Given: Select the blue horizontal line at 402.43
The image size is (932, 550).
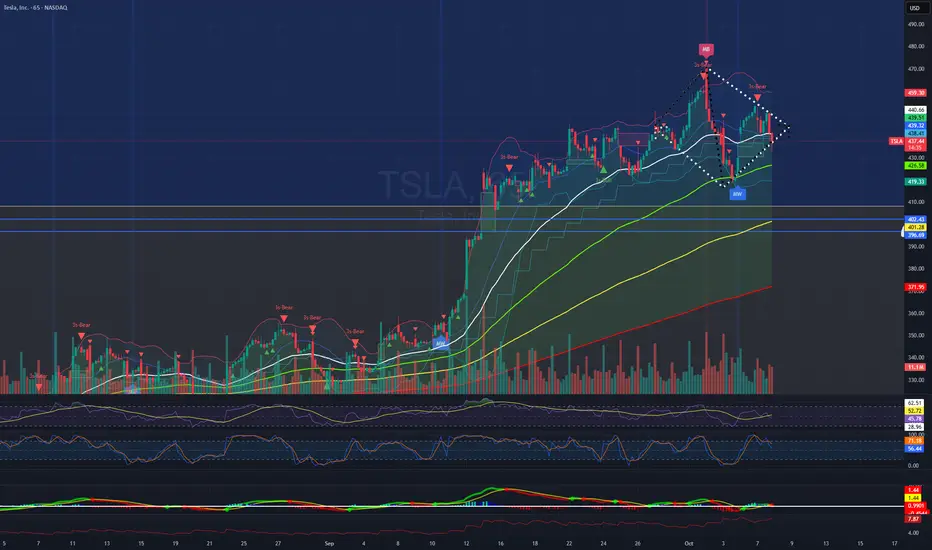Looking at the screenshot, I should [x=452, y=219].
